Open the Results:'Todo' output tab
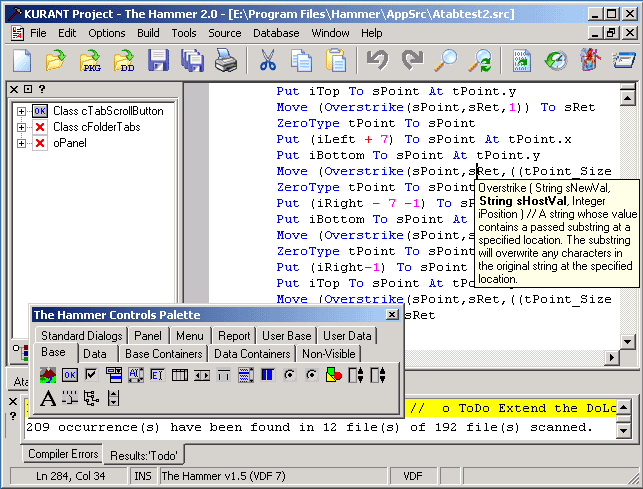643x489 pixels. click(144, 455)
